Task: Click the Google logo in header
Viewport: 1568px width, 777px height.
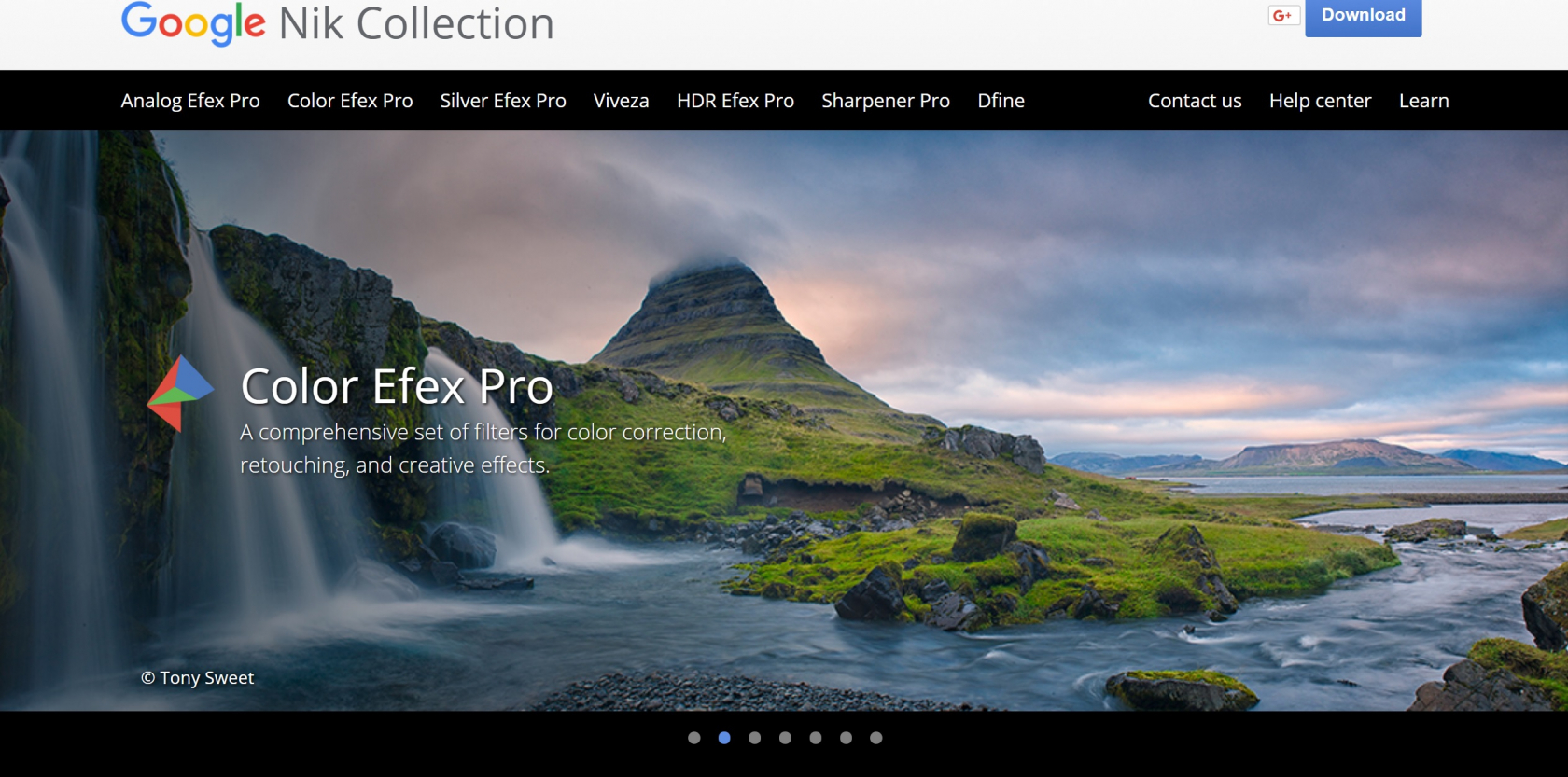Action: click(x=193, y=23)
